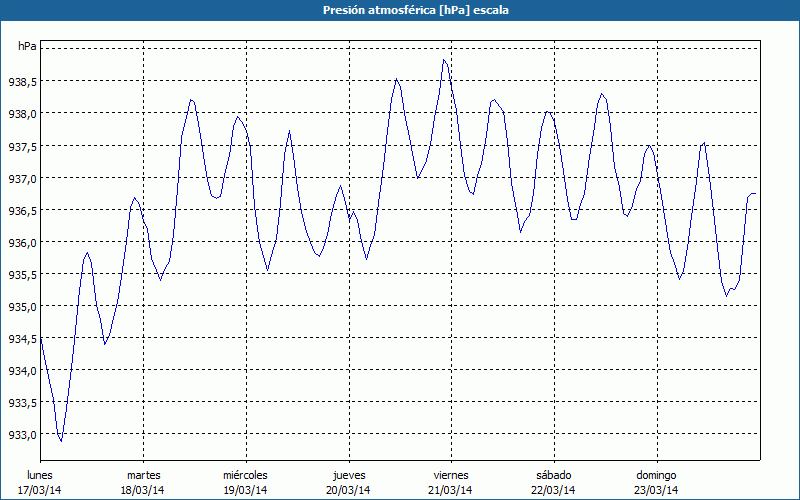Click the lowest dip of the pressure curve

[x=61, y=440]
